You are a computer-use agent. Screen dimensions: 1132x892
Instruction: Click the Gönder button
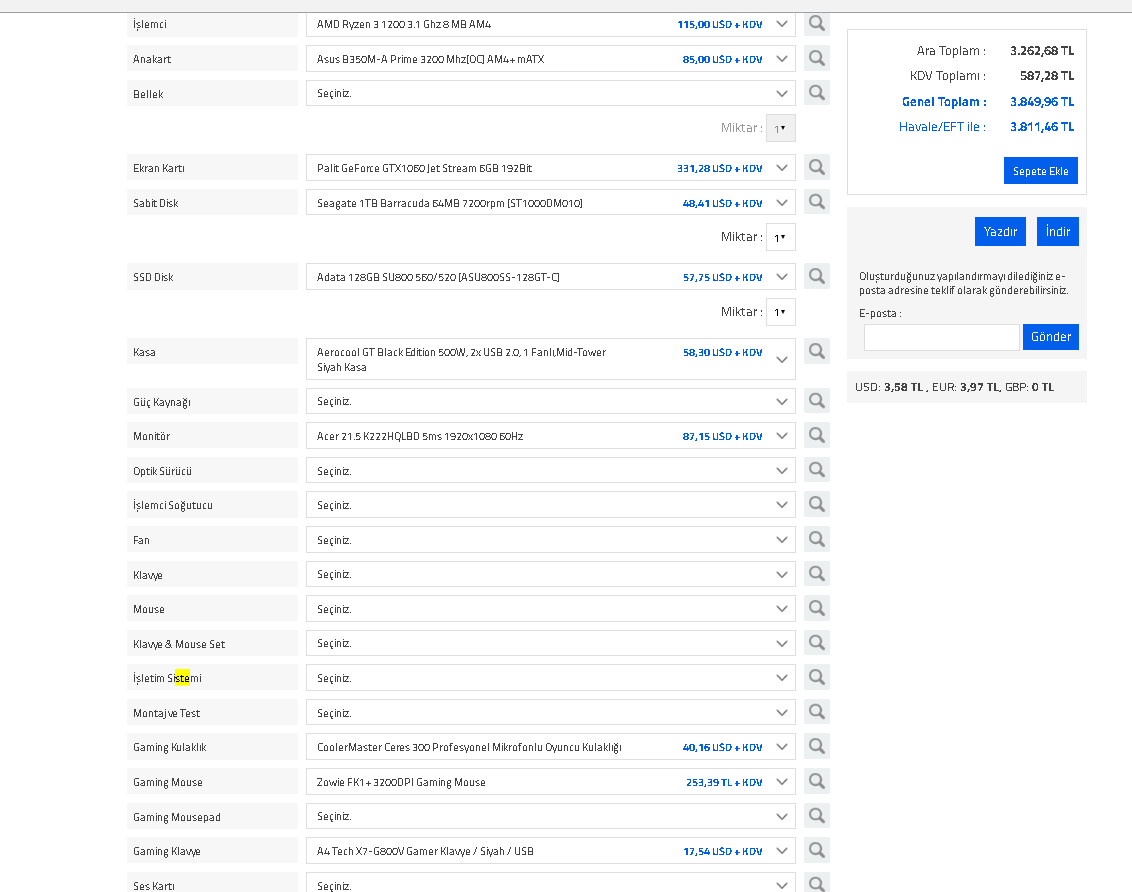[1050, 337]
